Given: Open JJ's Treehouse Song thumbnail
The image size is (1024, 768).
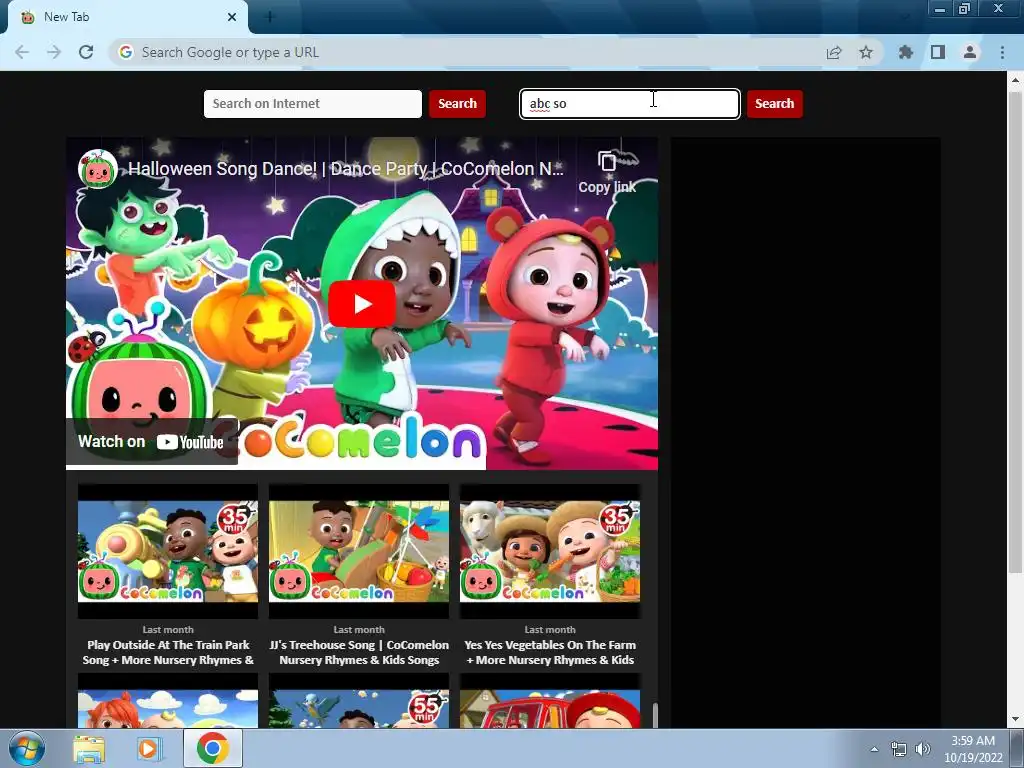Looking at the screenshot, I should tap(359, 551).
